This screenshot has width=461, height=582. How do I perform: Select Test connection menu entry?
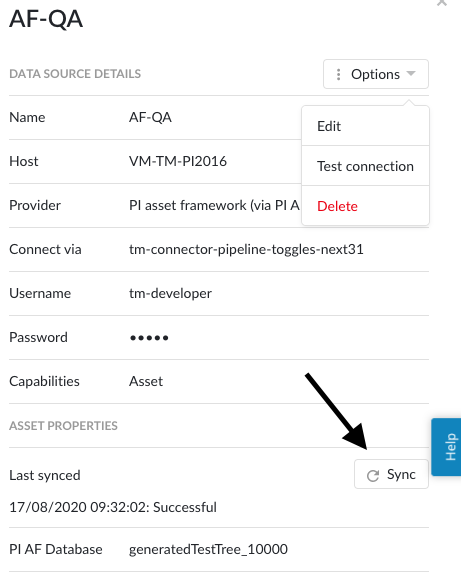pyautogui.click(x=366, y=166)
